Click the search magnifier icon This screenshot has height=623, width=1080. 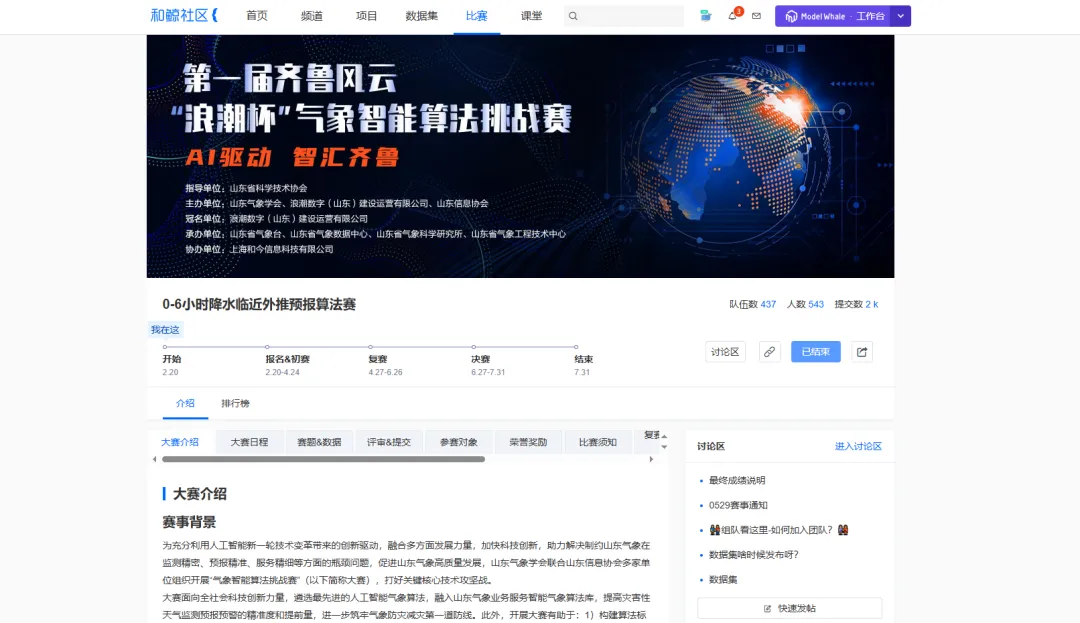click(573, 16)
